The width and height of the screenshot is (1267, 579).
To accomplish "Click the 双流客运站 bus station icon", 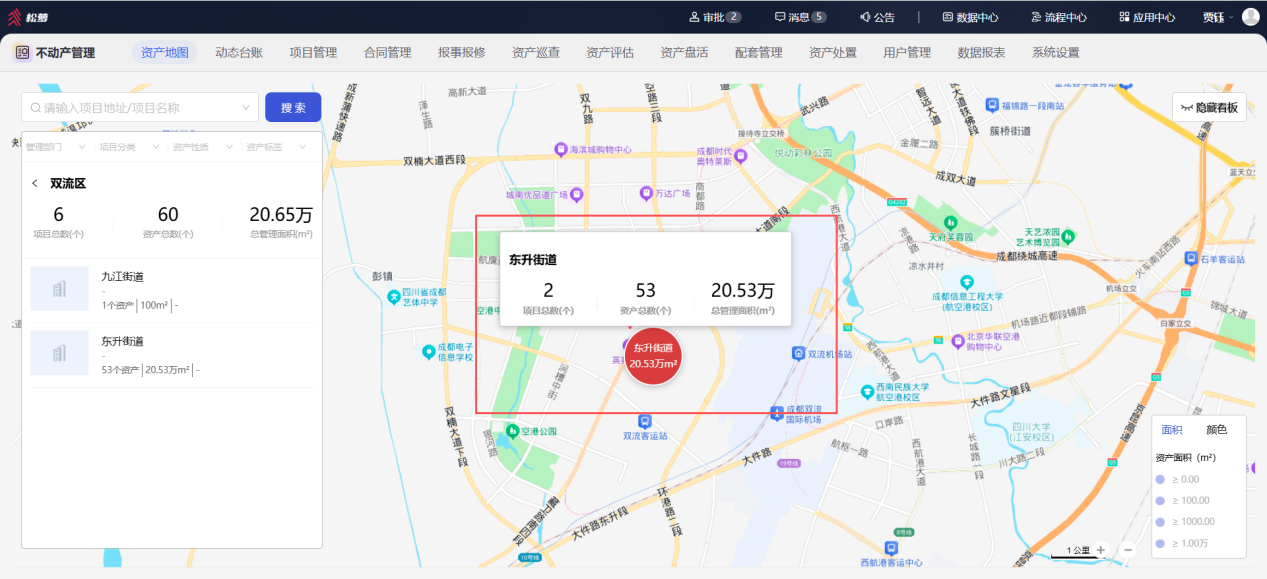I will (x=645, y=421).
